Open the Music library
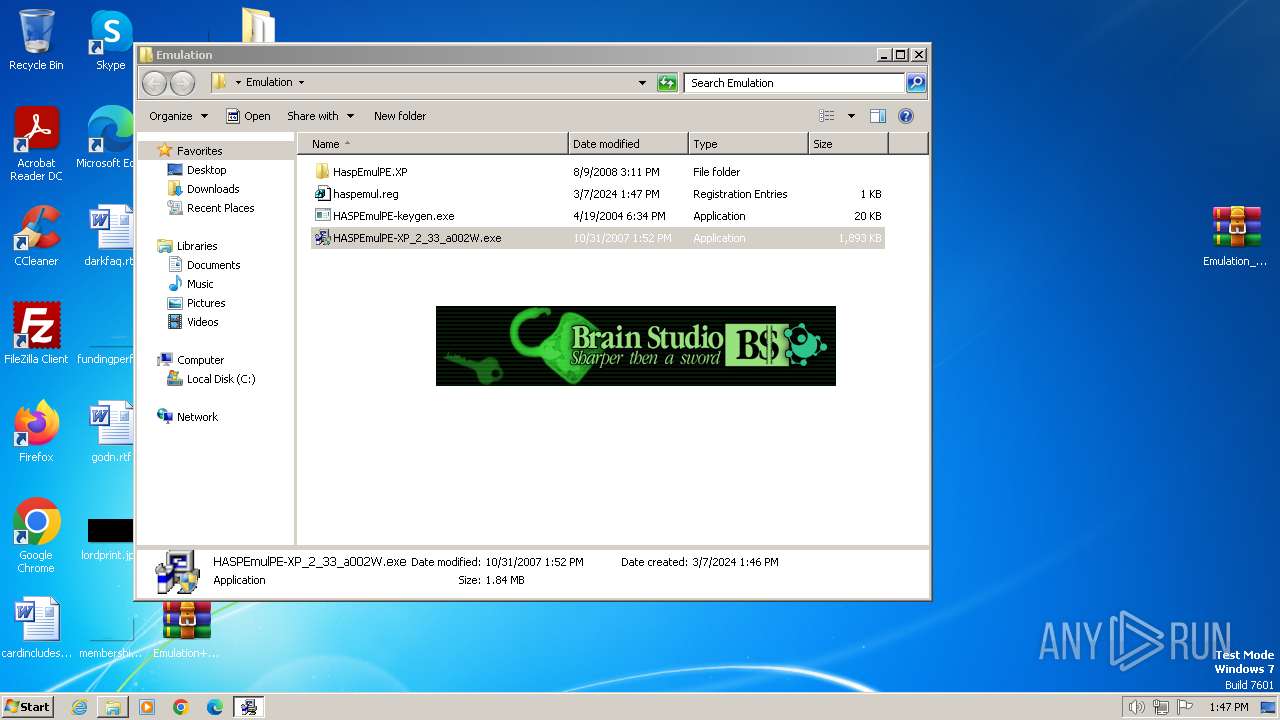 (200, 284)
